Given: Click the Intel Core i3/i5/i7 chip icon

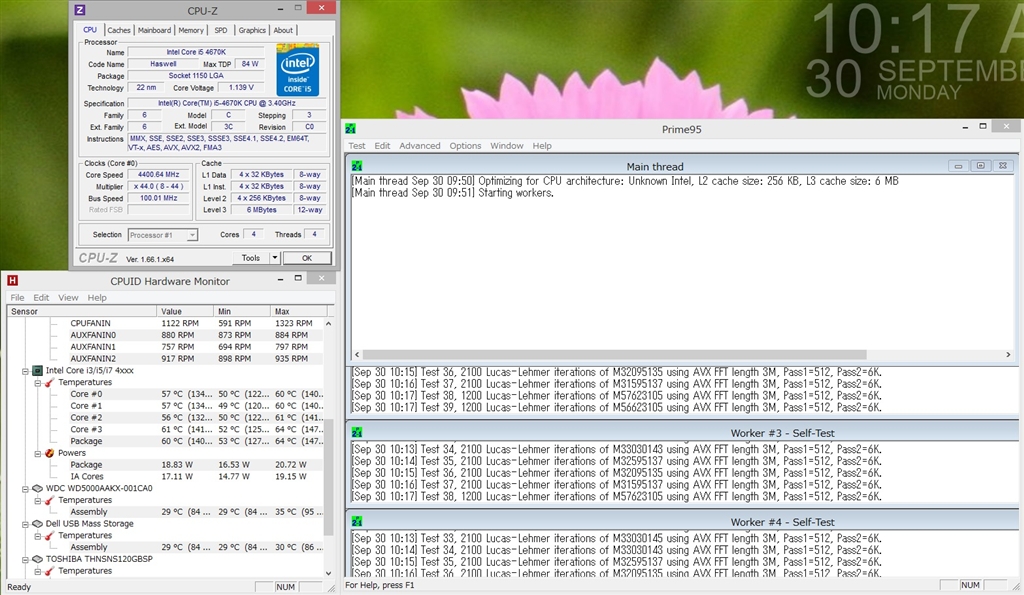Looking at the screenshot, I should click(x=38, y=370).
